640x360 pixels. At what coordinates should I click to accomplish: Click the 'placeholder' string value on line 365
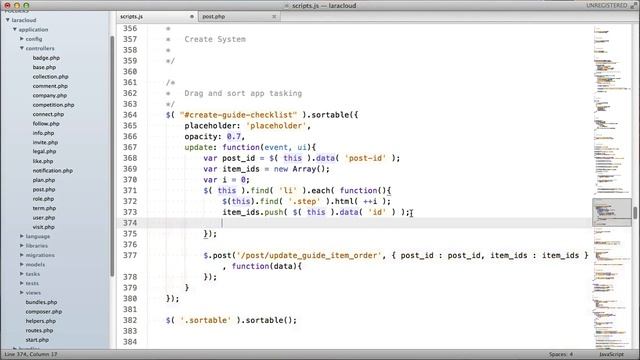276,126
